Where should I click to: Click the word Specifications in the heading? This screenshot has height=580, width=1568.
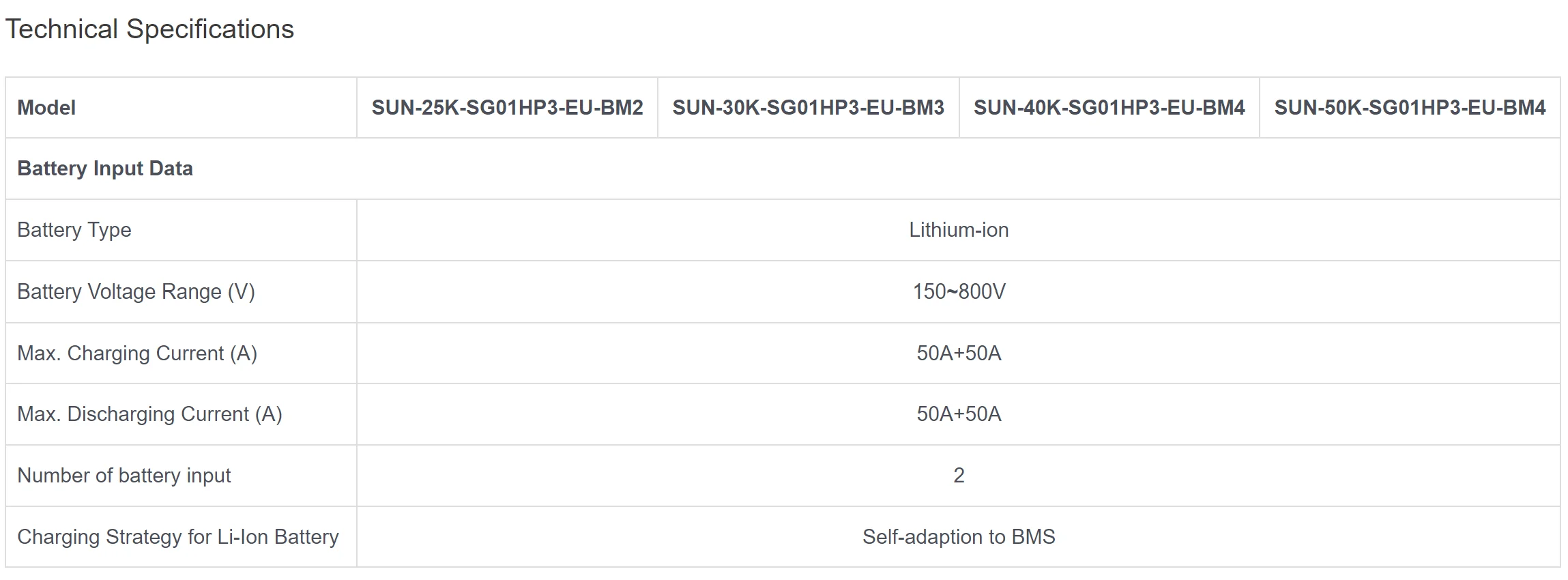[210, 29]
